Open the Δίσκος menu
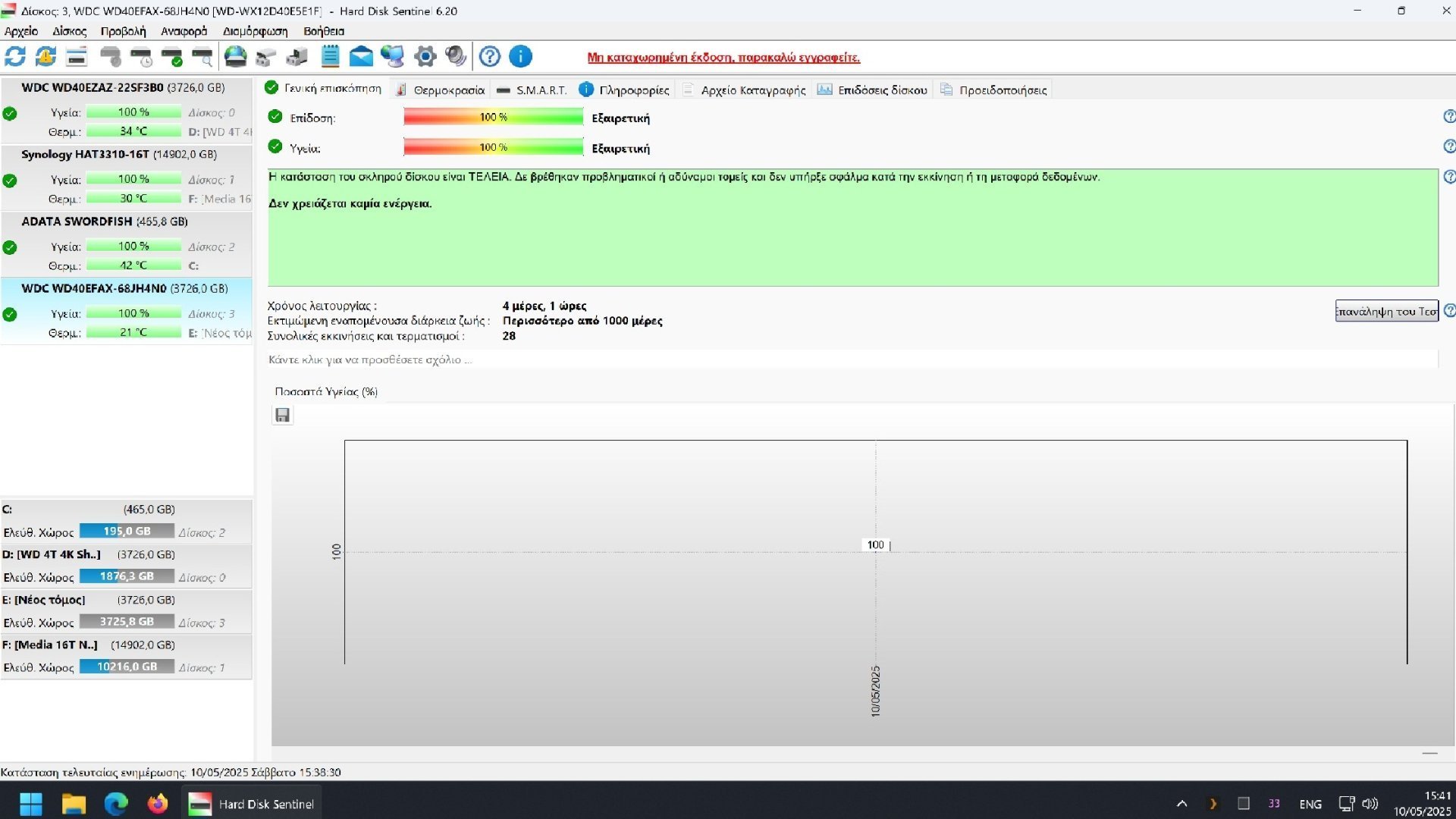 point(69,31)
